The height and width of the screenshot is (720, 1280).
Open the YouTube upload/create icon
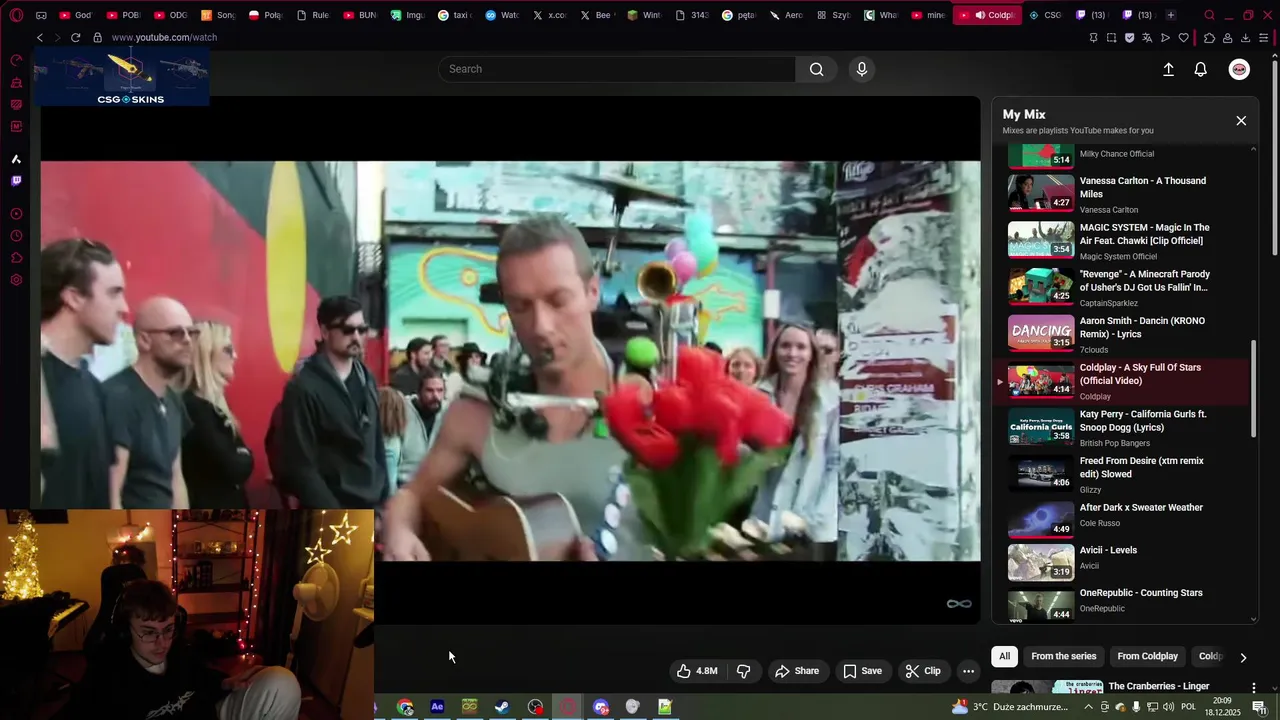(1168, 69)
